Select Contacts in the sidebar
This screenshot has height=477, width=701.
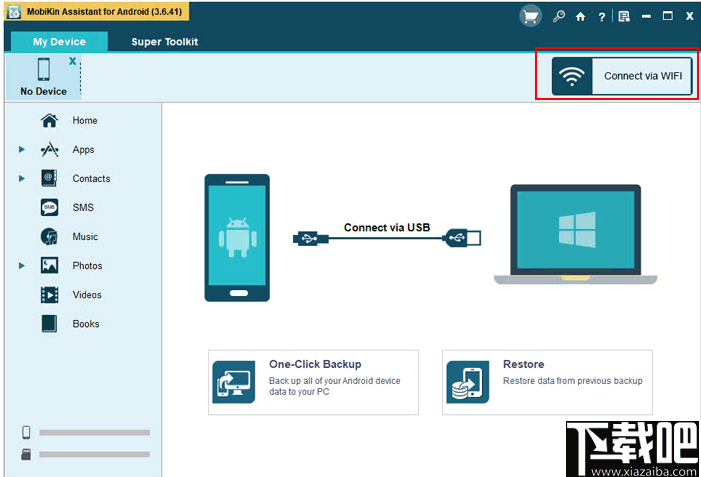point(91,178)
